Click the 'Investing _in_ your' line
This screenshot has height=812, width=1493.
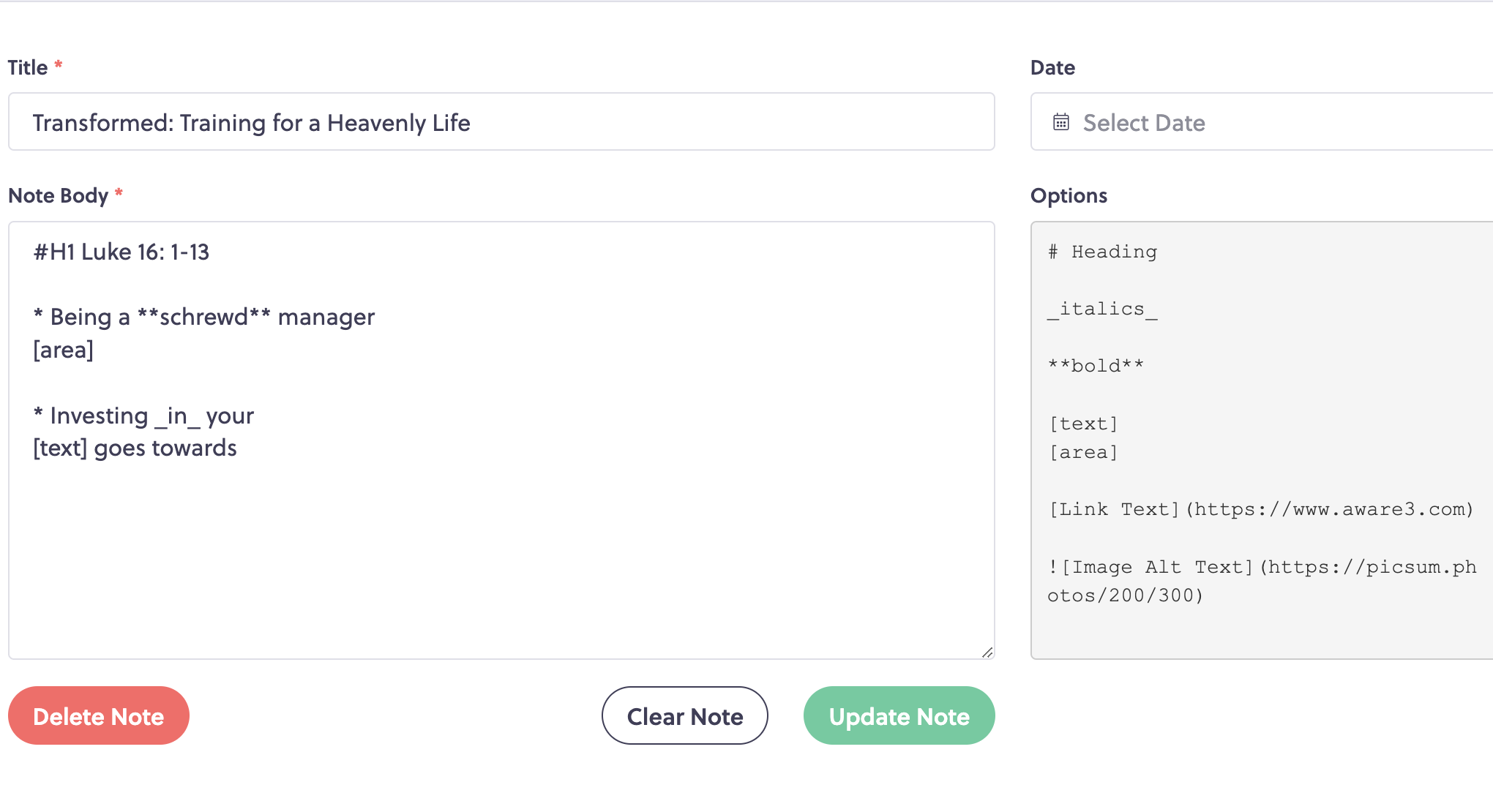click(x=143, y=416)
